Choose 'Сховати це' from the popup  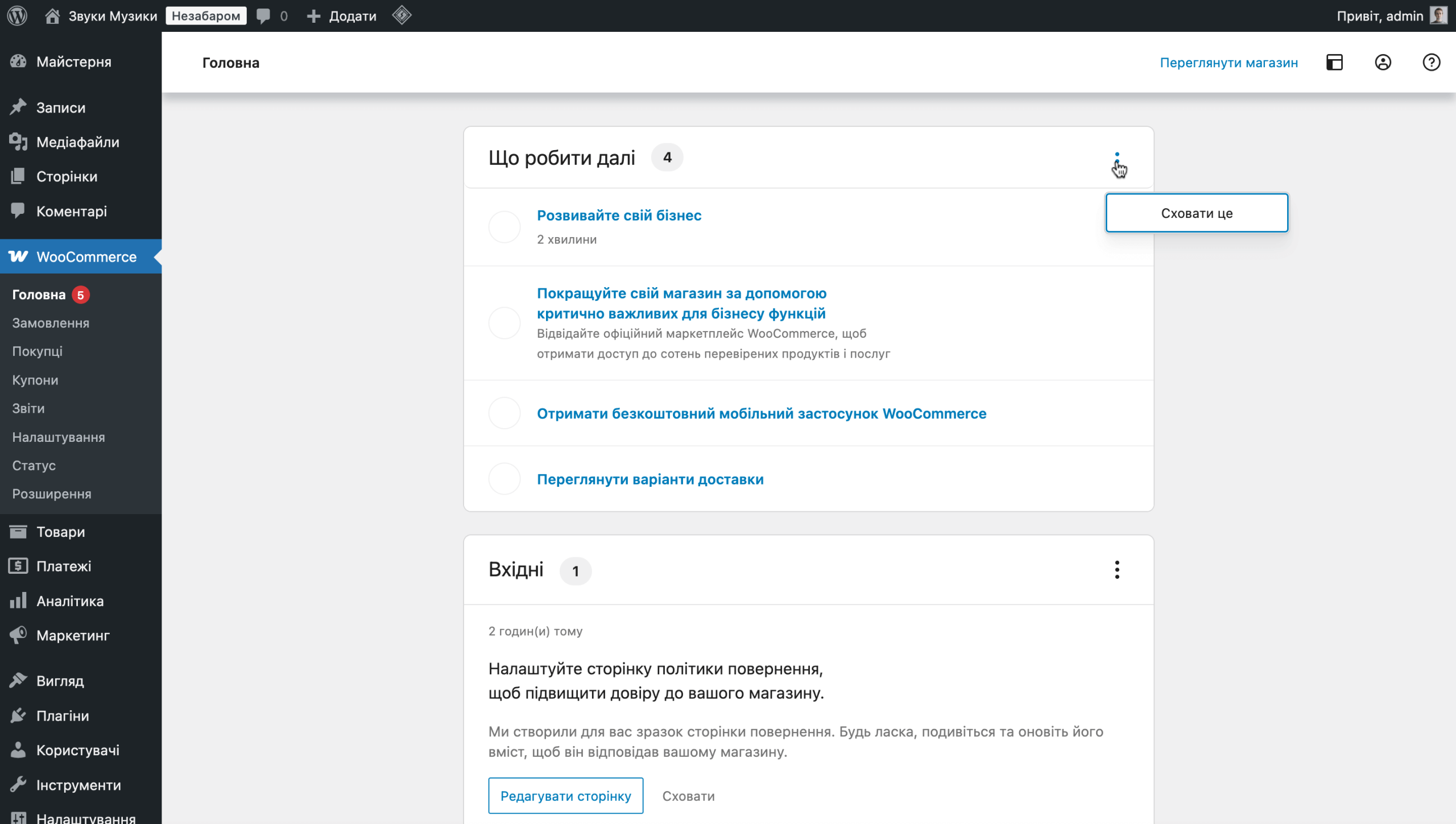coord(1197,213)
